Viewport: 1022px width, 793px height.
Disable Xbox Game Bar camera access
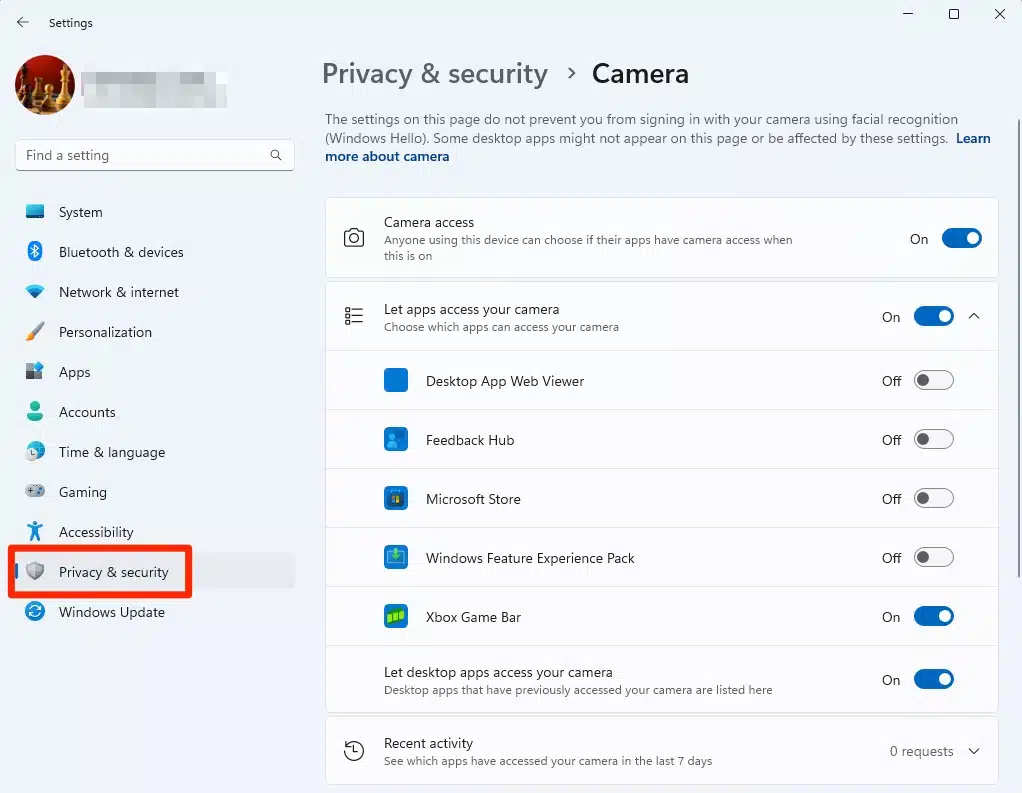(x=933, y=617)
